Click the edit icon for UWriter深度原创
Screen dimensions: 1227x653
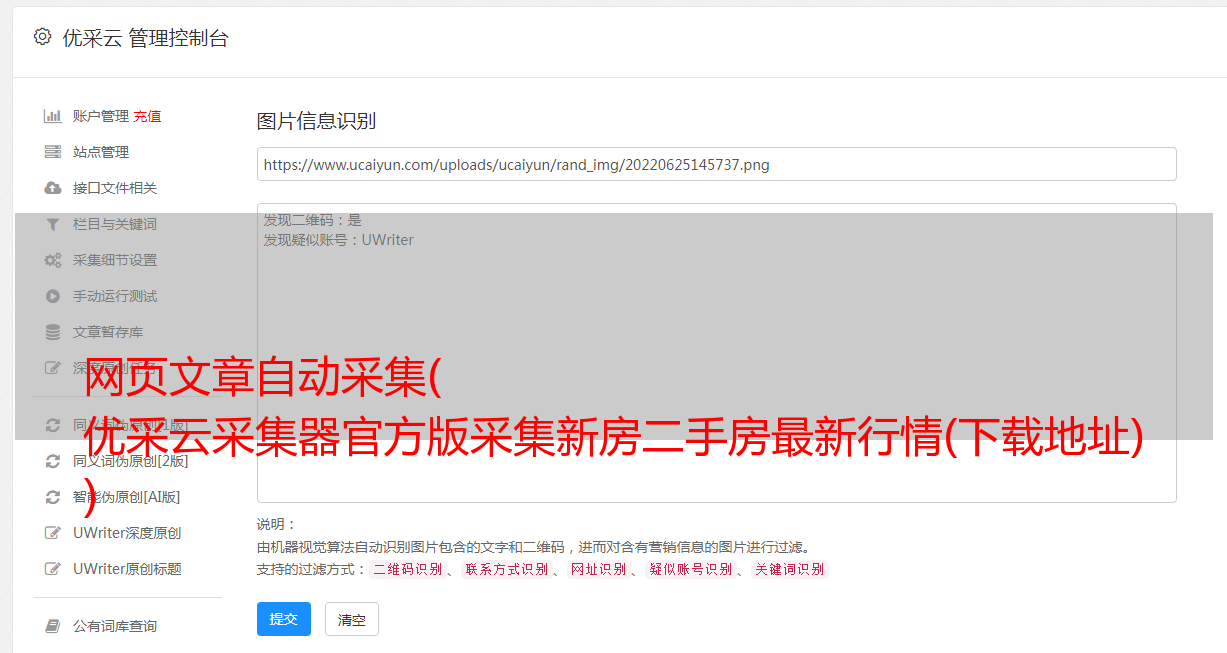tap(53, 533)
